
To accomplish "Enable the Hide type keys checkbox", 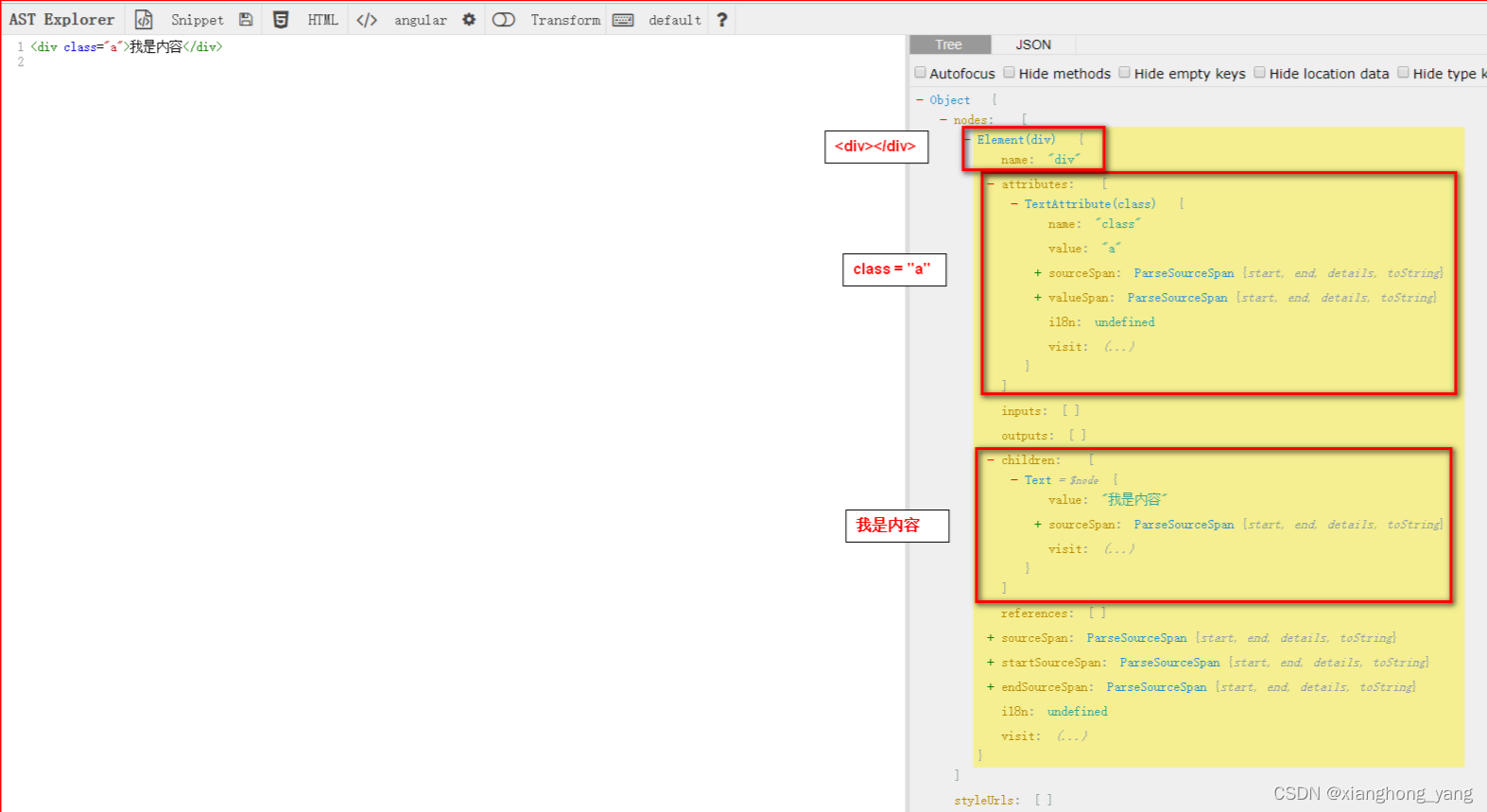I will 1404,73.
